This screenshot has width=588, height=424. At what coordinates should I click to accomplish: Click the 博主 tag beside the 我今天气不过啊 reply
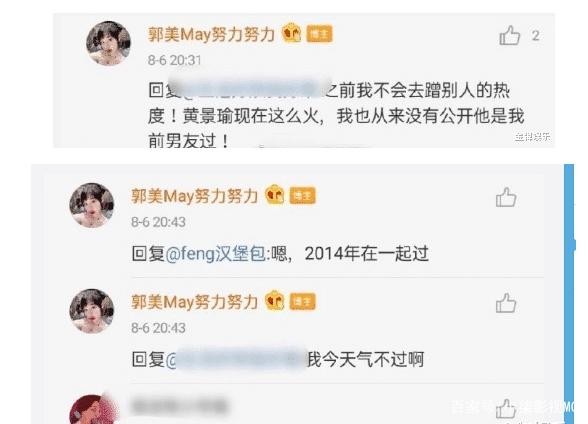[x=303, y=302]
